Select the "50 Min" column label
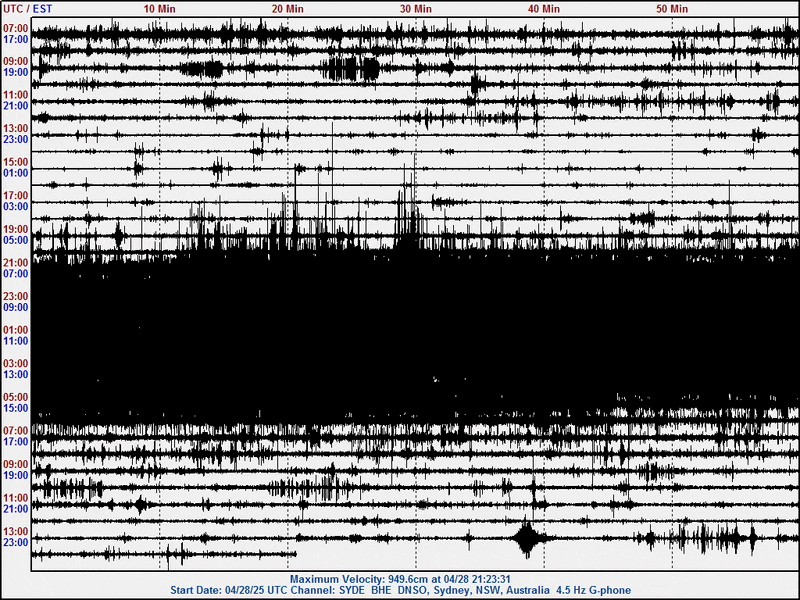The width and height of the screenshot is (800, 600). click(x=672, y=9)
